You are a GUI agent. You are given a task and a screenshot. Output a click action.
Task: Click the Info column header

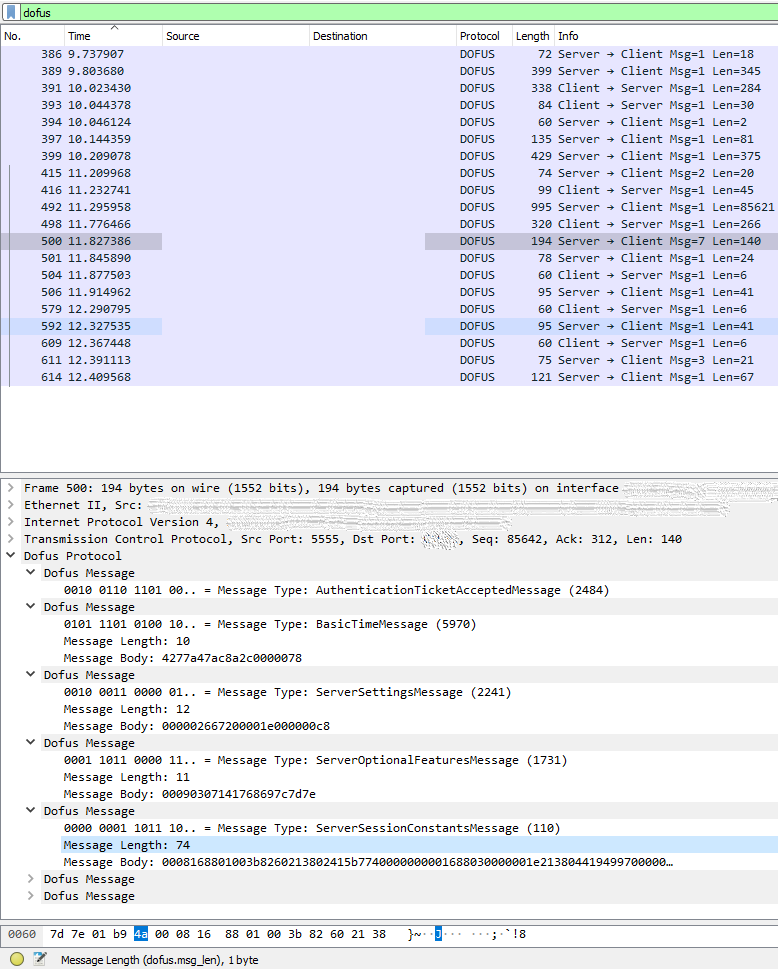666,36
